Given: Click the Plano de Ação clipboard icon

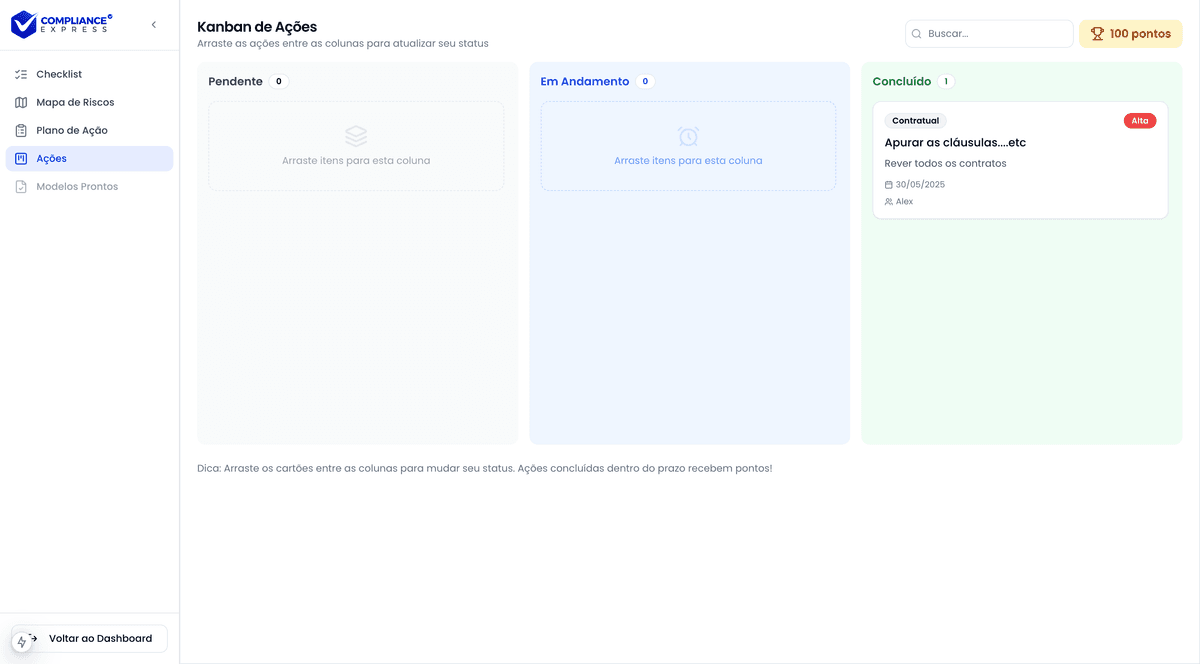Looking at the screenshot, I should [21, 130].
